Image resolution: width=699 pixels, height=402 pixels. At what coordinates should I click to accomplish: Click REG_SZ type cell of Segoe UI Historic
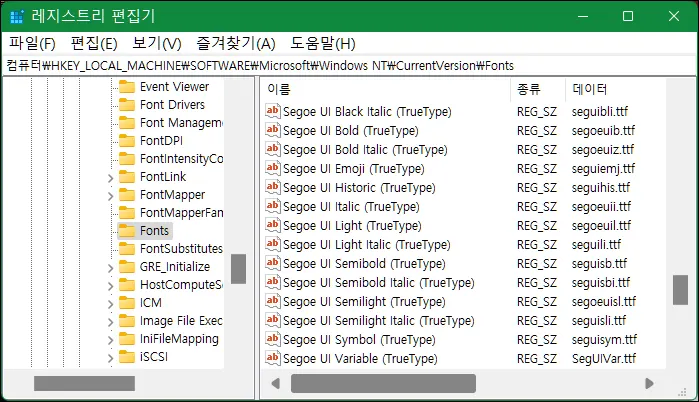pos(537,188)
